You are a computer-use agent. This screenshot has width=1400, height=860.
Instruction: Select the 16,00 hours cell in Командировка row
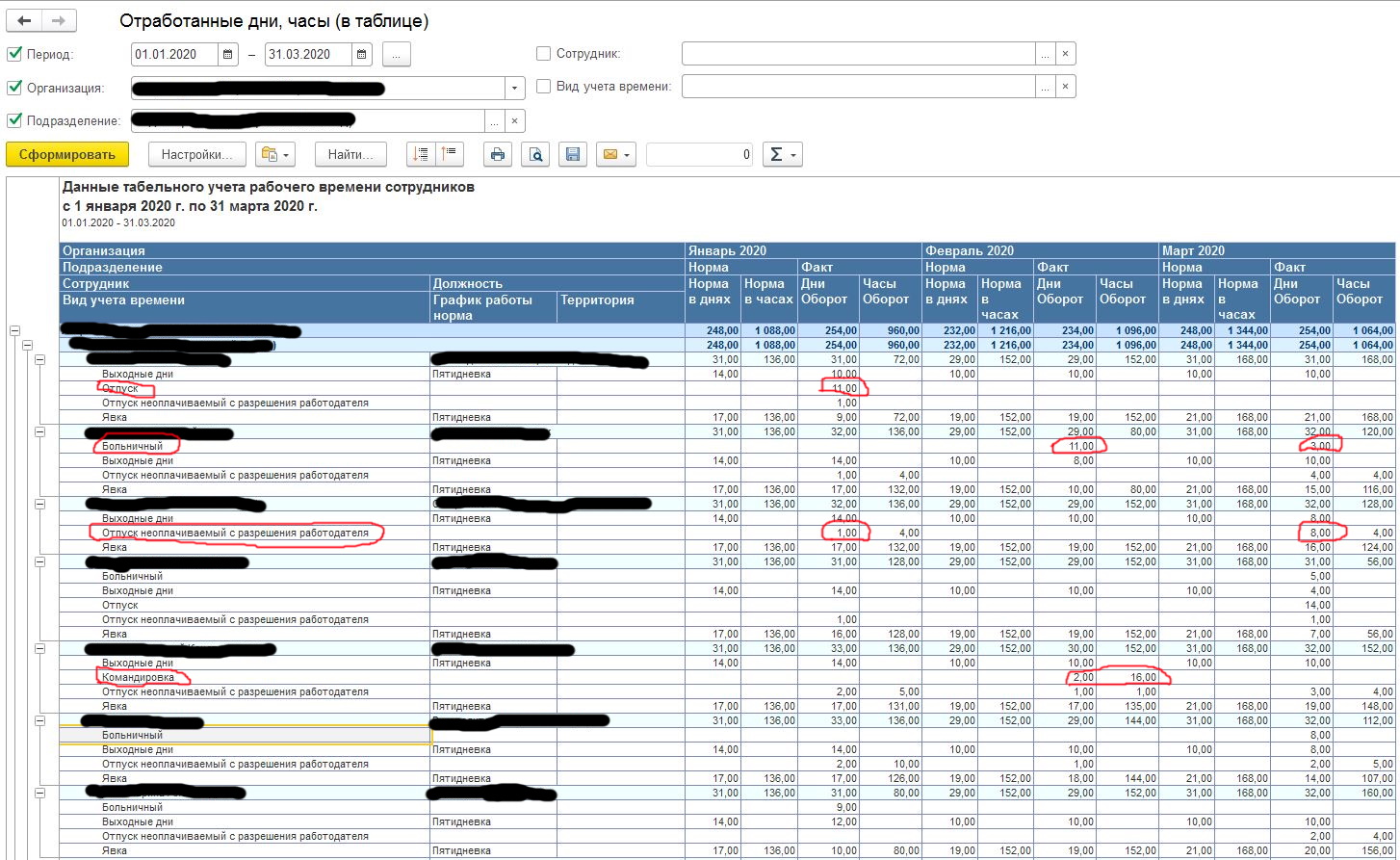(1127, 677)
